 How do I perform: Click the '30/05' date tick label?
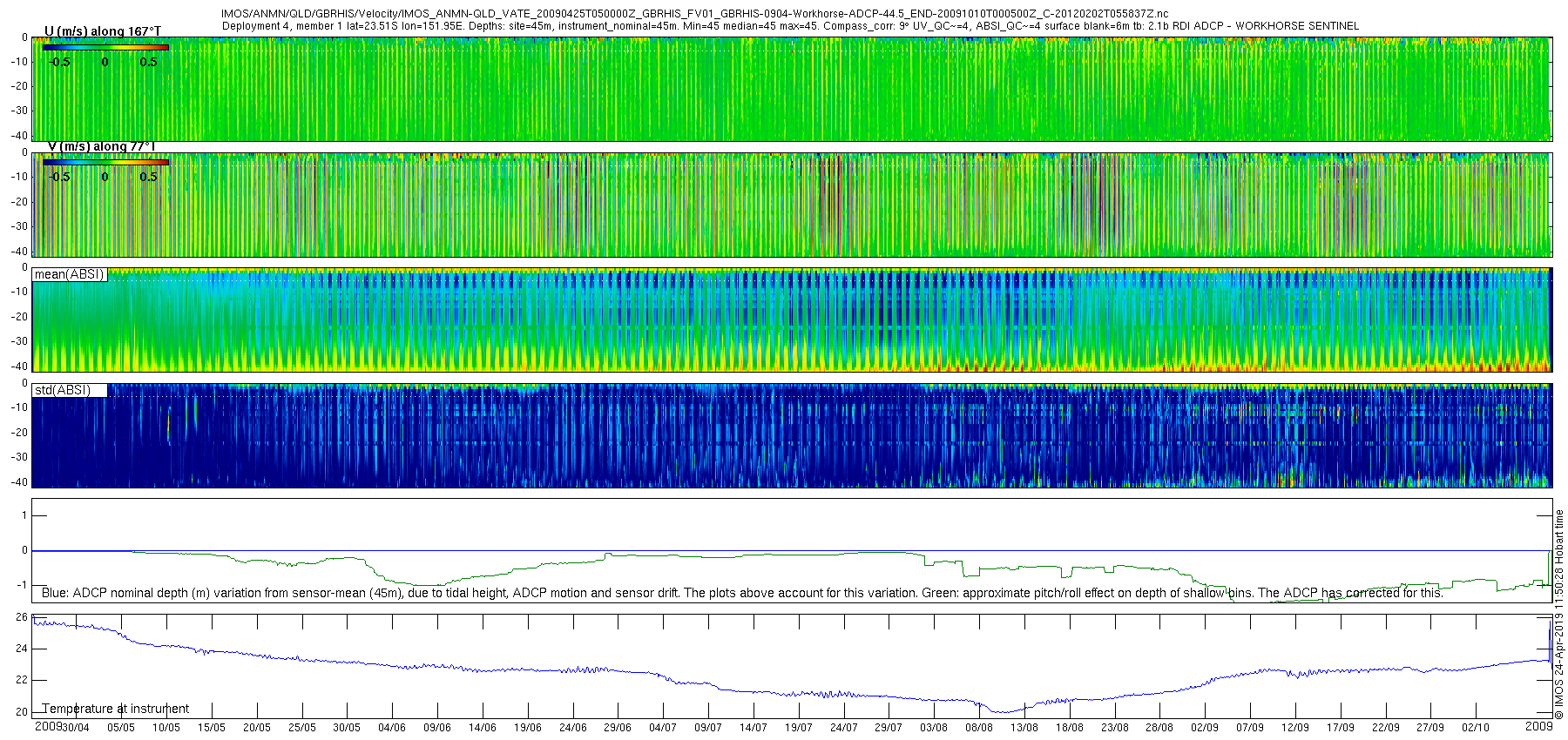pyautogui.click(x=347, y=728)
